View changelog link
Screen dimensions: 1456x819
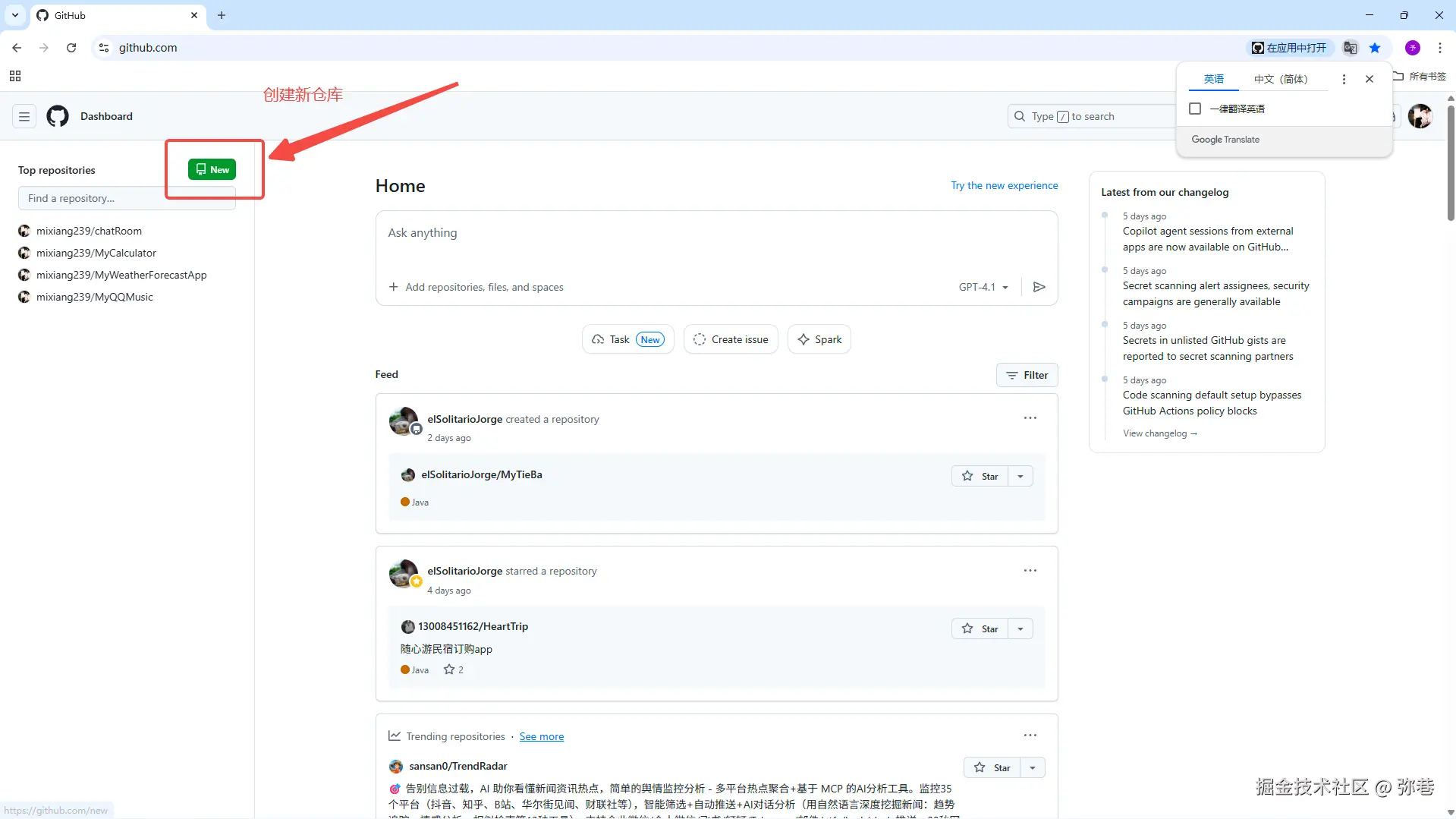tap(1160, 433)
